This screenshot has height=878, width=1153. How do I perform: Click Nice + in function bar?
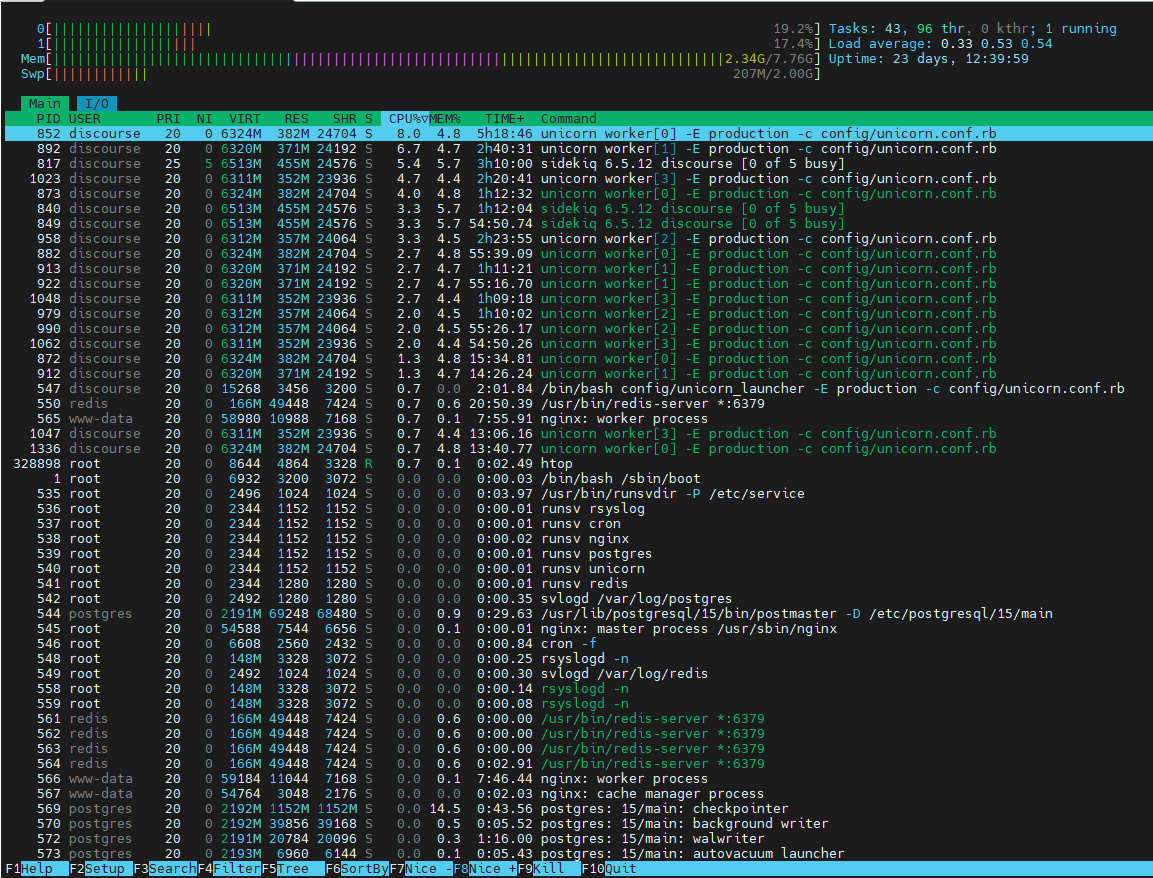[485, 868]
